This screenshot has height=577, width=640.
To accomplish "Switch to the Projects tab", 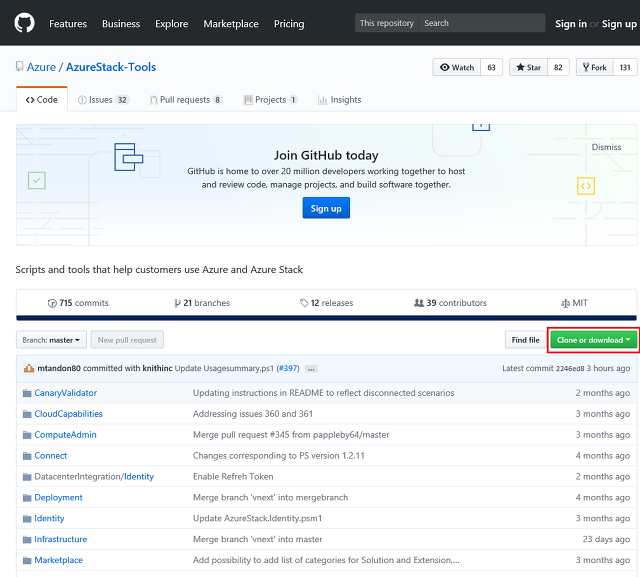I will tap(270, 100).
